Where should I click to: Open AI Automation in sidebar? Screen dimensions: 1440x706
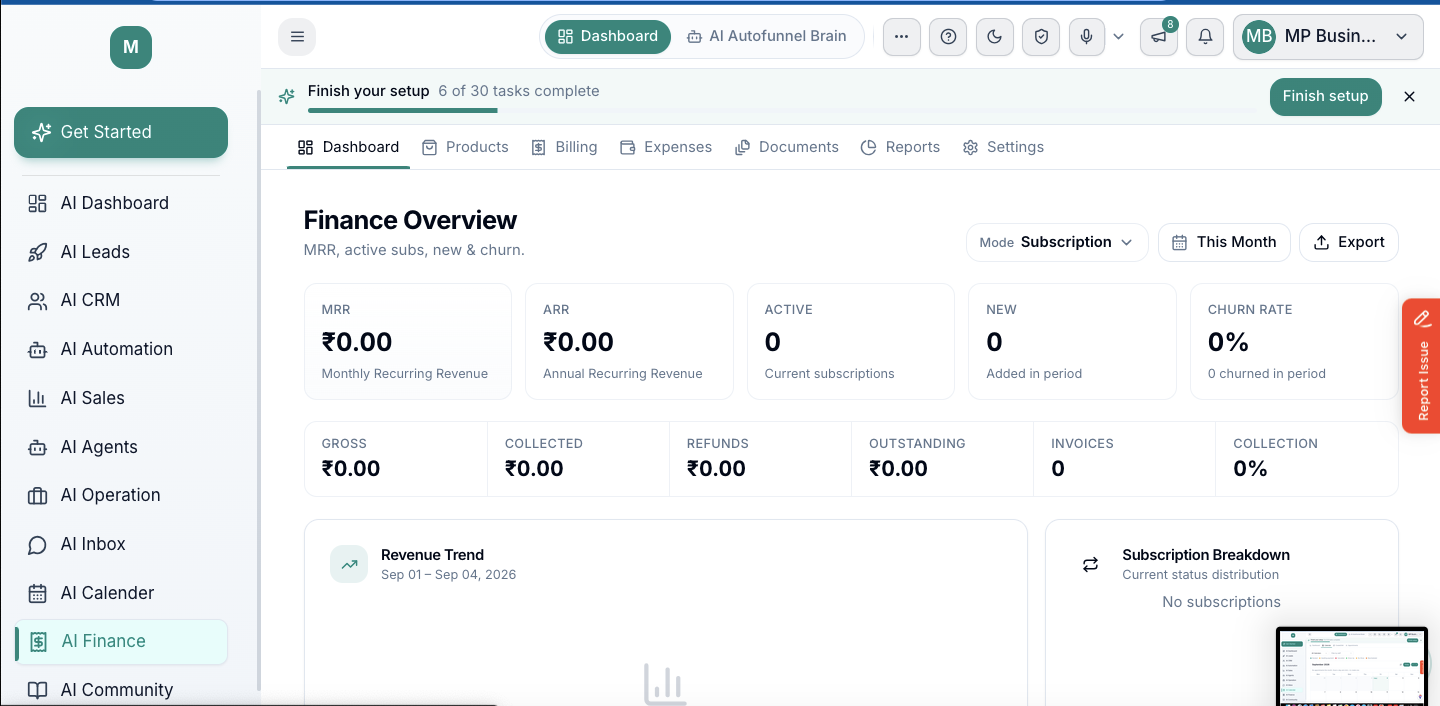pos(121,349)
